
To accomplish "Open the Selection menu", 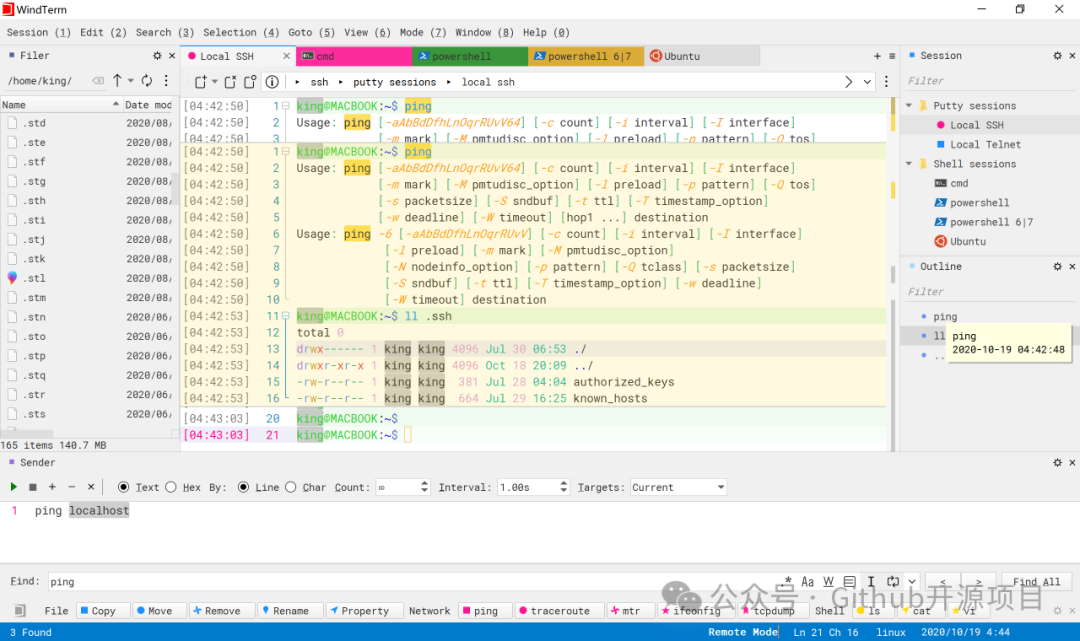I will click(x=241, y=32).
